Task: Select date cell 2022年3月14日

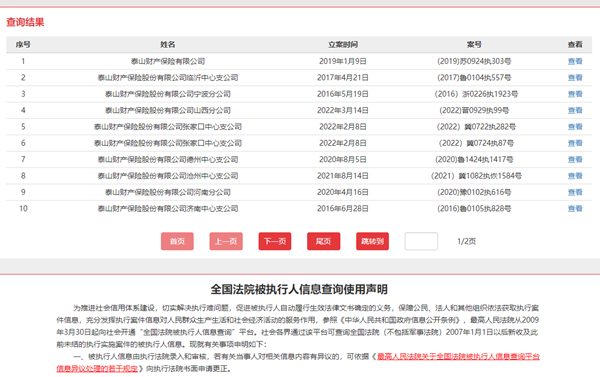Action: (343, 111)
